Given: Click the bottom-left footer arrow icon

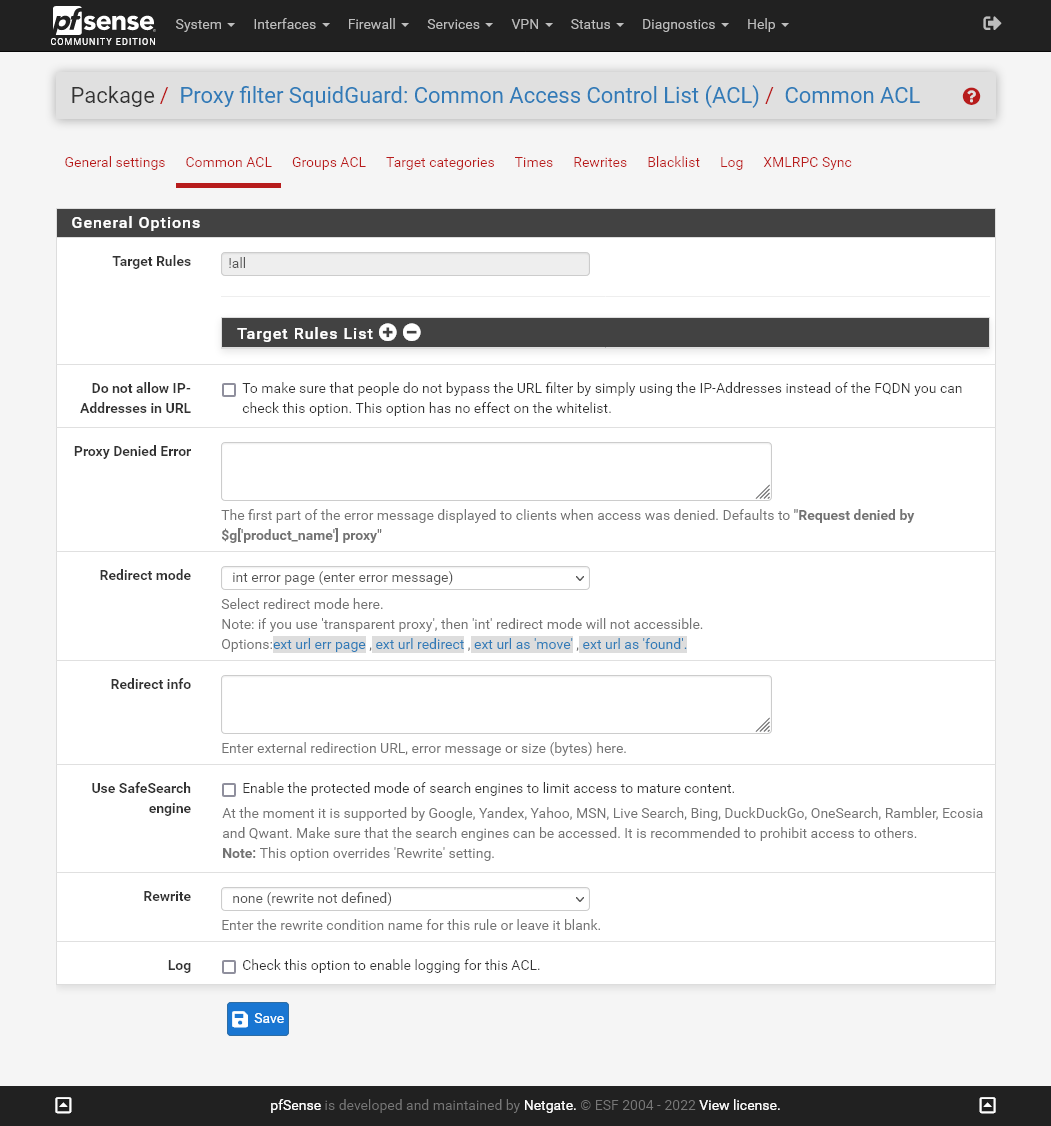Looking at the screenshot, I should point(63,1105).
